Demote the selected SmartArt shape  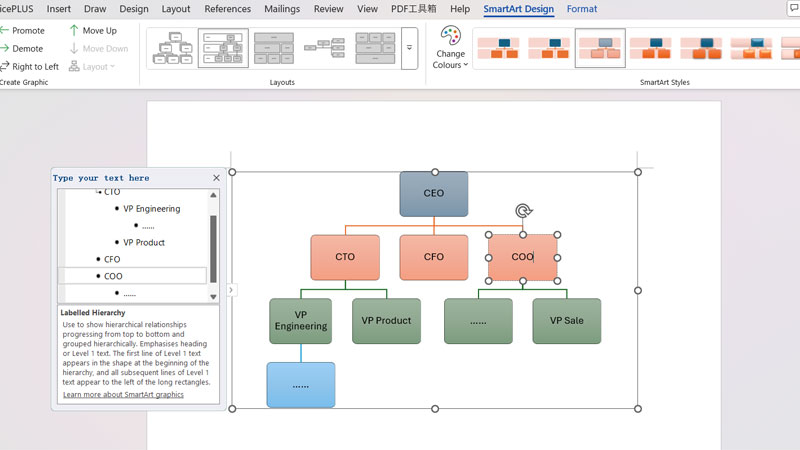coord(24,48)
